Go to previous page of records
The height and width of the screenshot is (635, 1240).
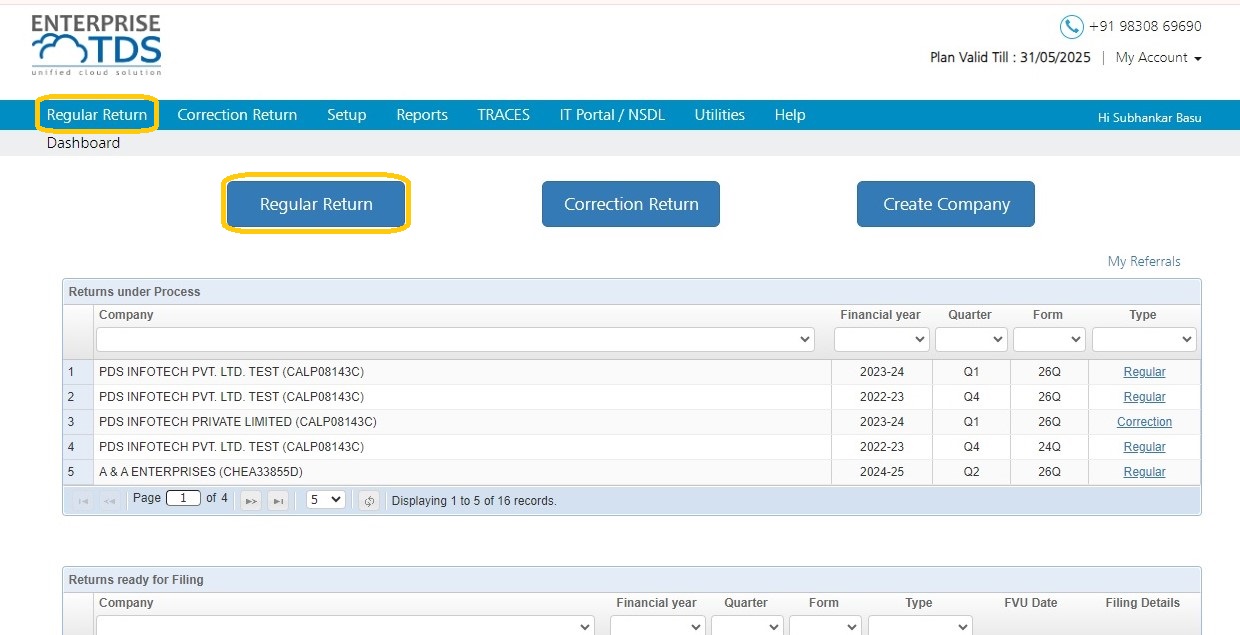coord(109,500)
